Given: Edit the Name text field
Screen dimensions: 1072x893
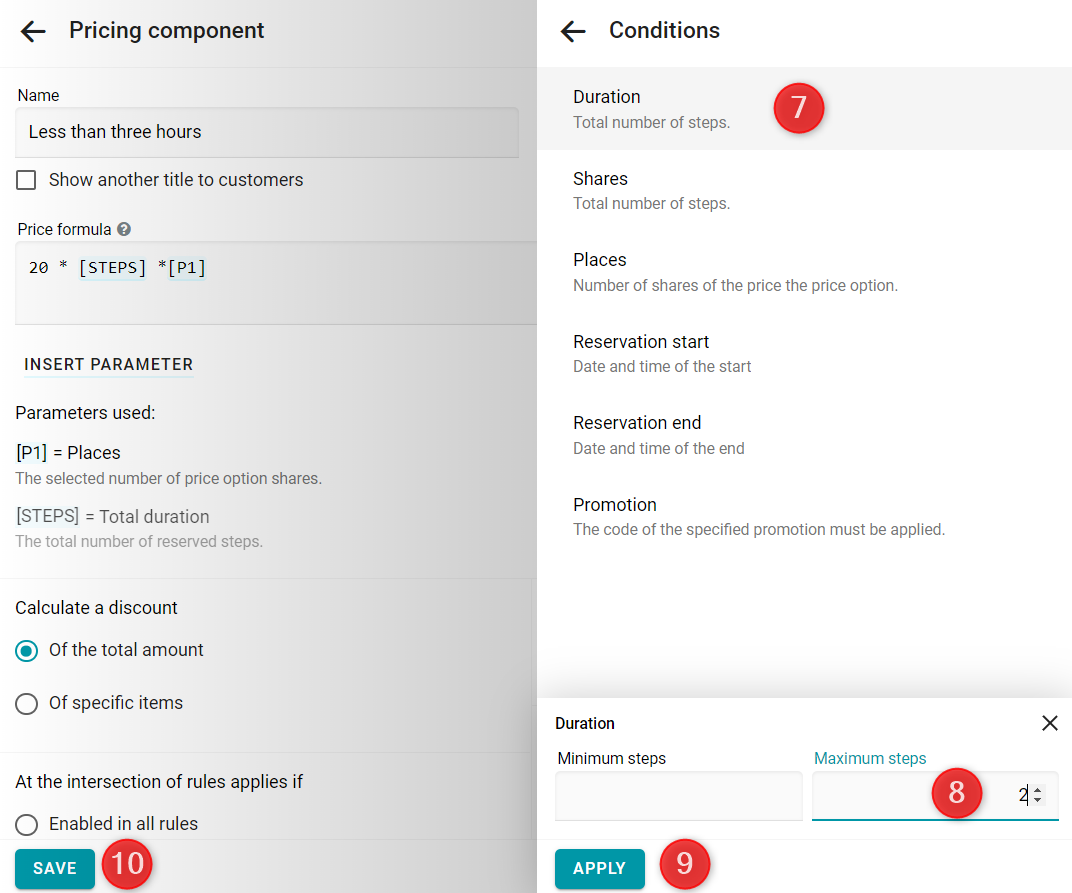Looking at the screenshot, I should coord(267,132).
